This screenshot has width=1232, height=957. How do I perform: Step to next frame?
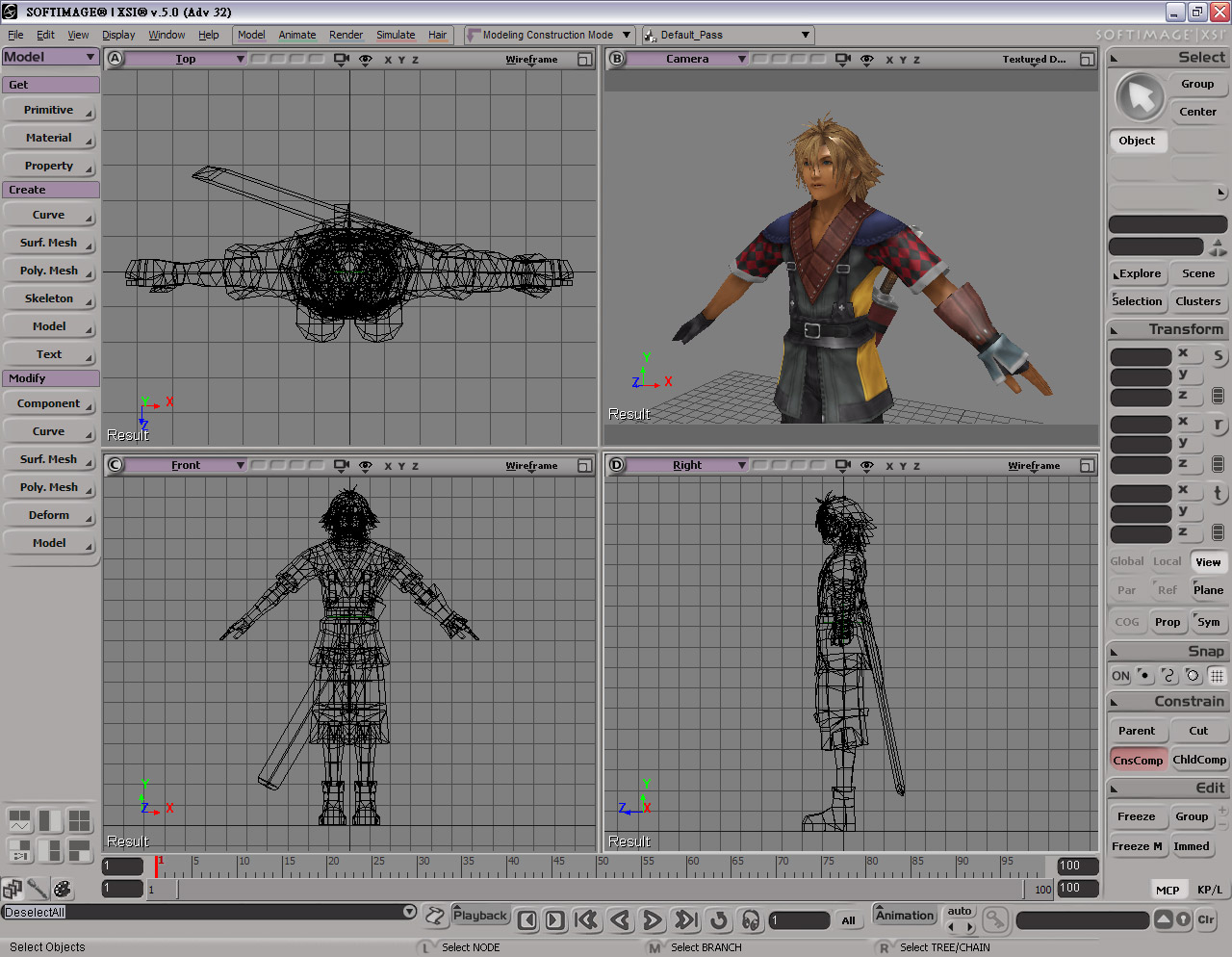pyautogui.click(x=555, y=920)
